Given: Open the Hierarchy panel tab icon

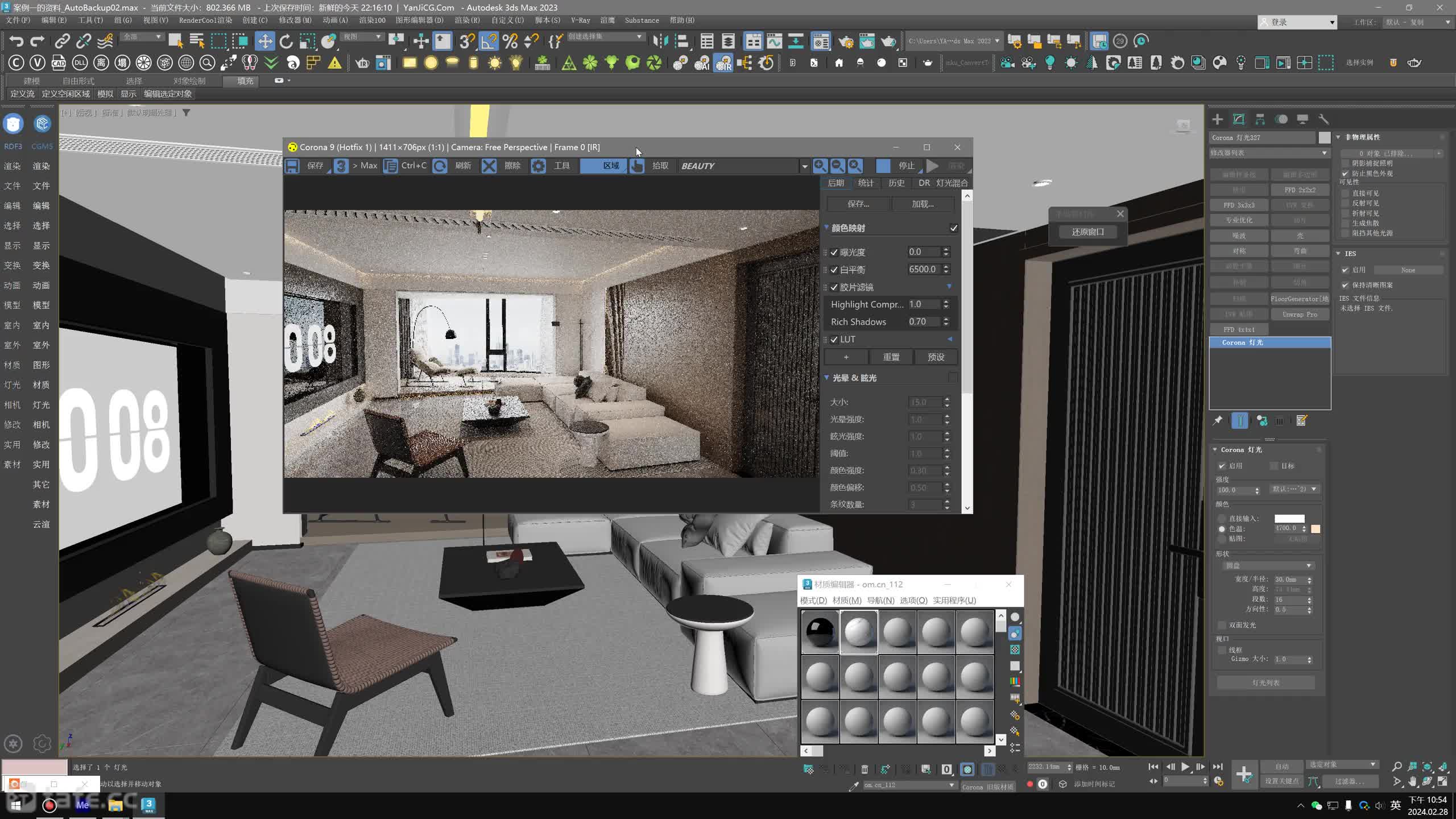Looking at the screenshot, I should [1260, 119].
